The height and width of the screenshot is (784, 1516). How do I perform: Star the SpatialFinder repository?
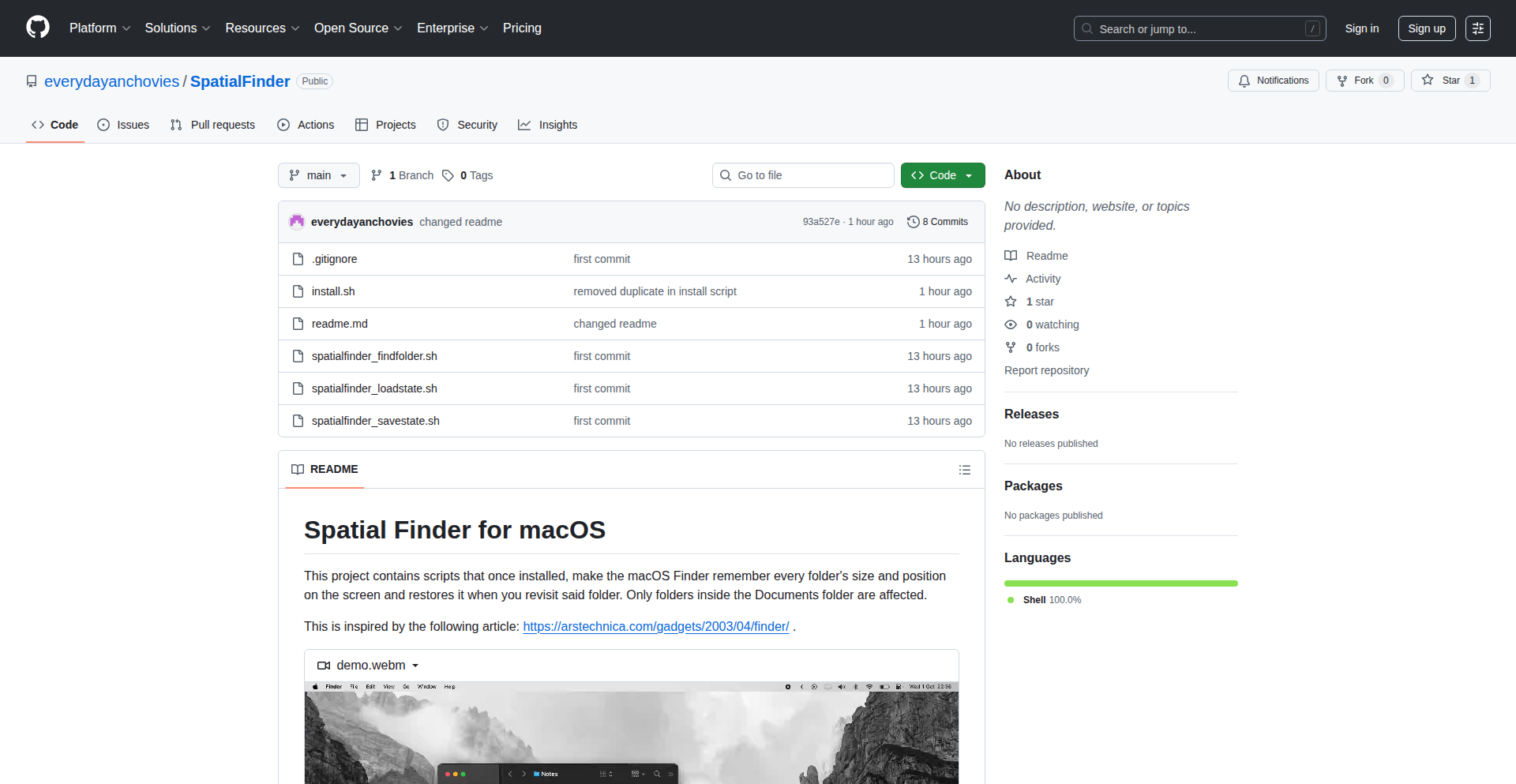(1450, 81)
